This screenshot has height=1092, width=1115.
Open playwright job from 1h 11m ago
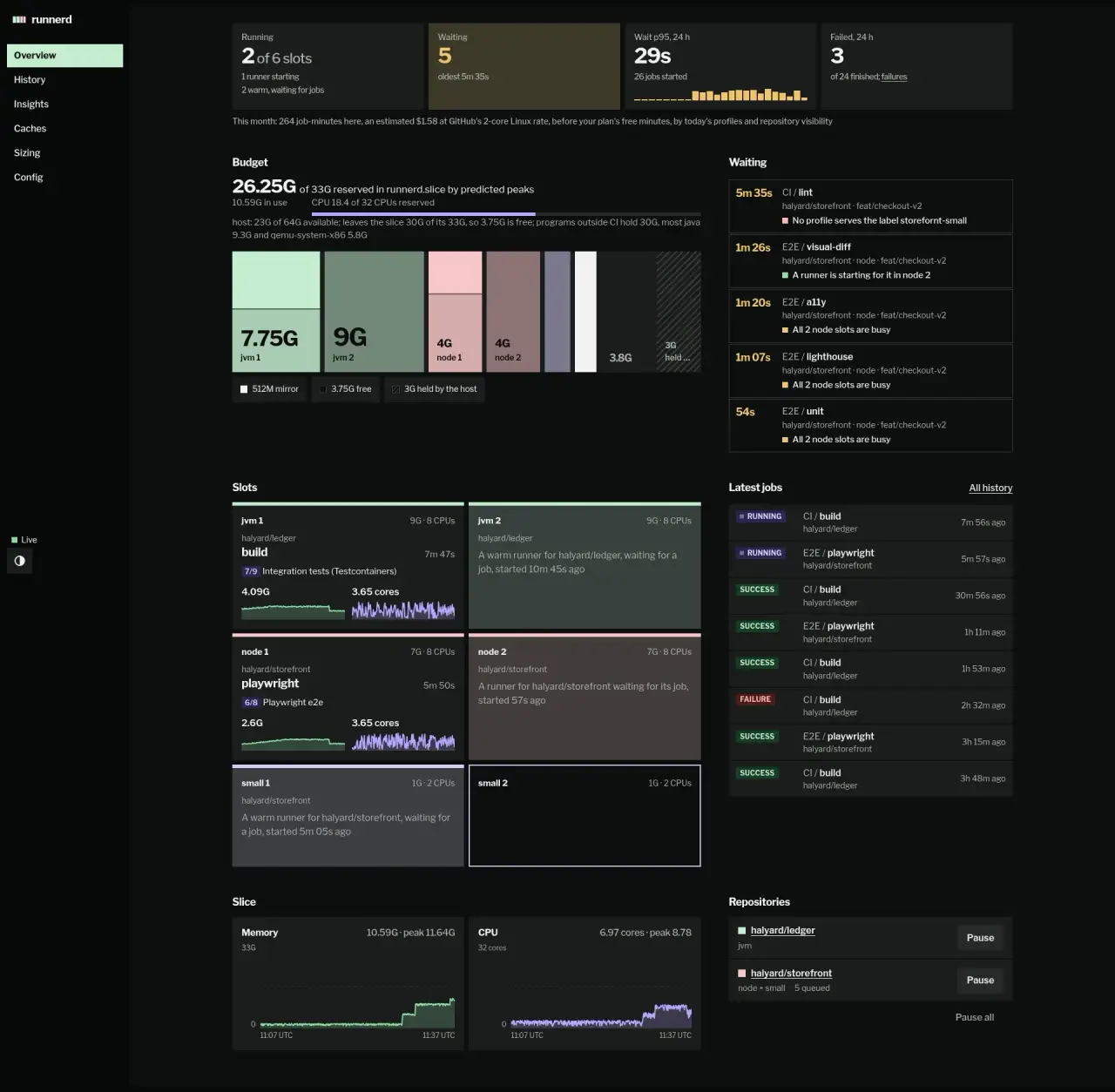(x=870, y=632)
